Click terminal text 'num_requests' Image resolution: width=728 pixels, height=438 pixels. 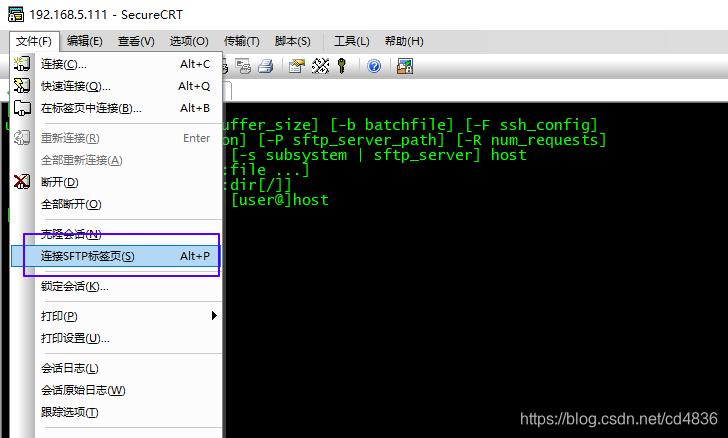coord(544,140)
